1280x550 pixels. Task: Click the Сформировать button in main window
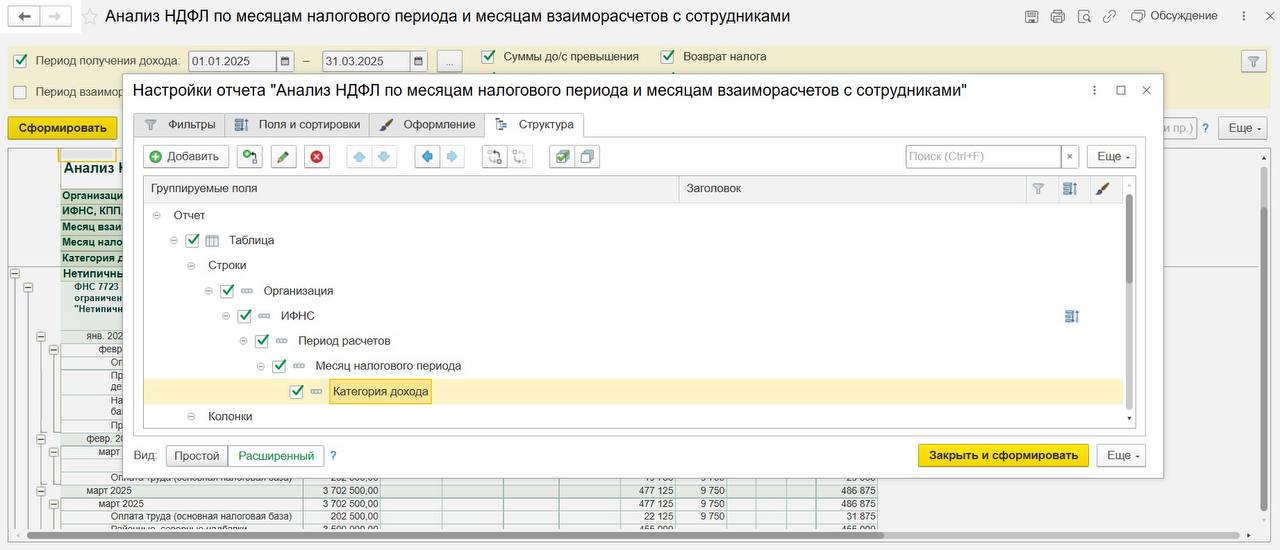[62, 128]
